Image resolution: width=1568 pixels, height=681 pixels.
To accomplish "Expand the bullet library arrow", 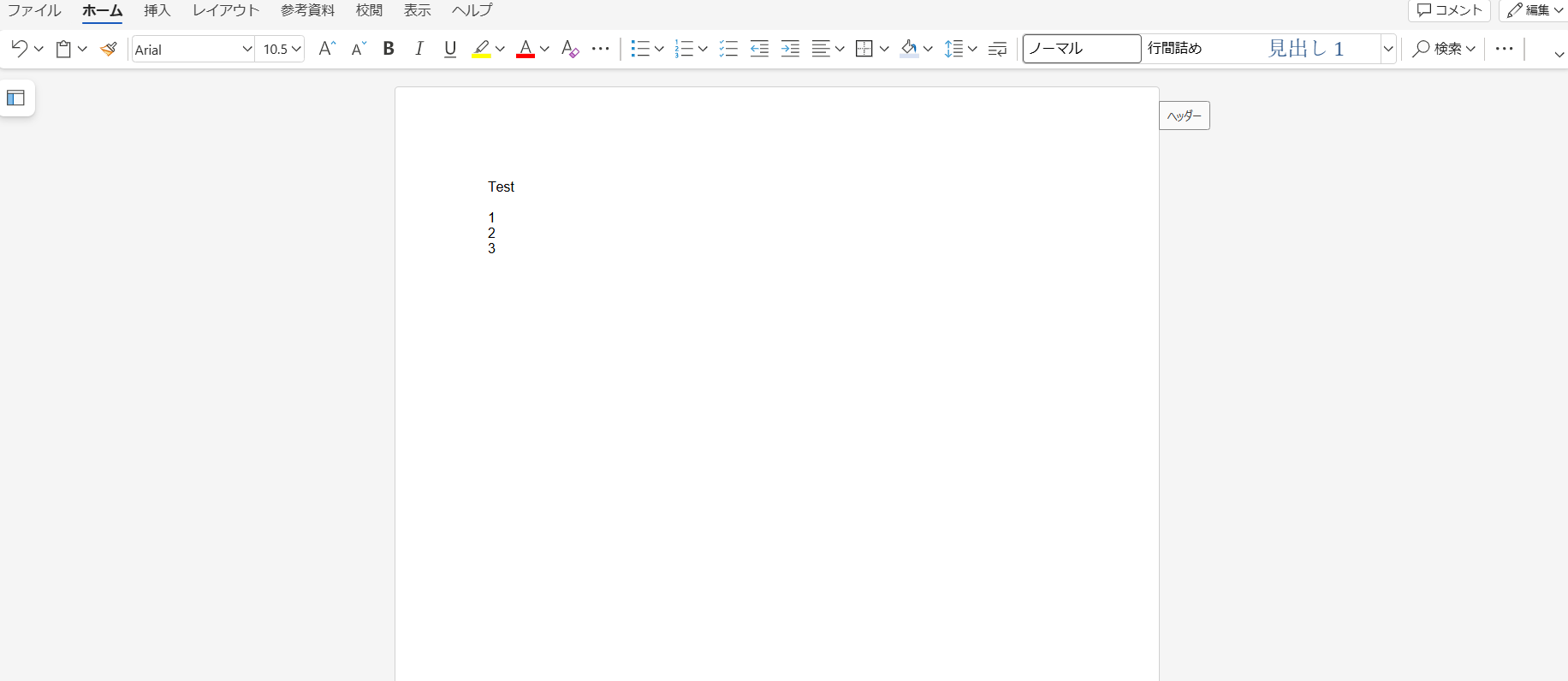I will click(659, 49).
